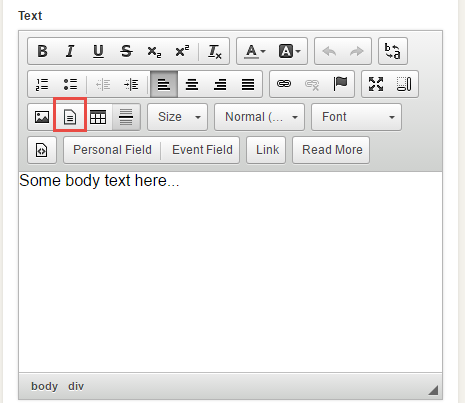Image resolution: width=465 pixels, height=403 pixels.
Task: Maximize the editor with expand icon
Action: 376,84
